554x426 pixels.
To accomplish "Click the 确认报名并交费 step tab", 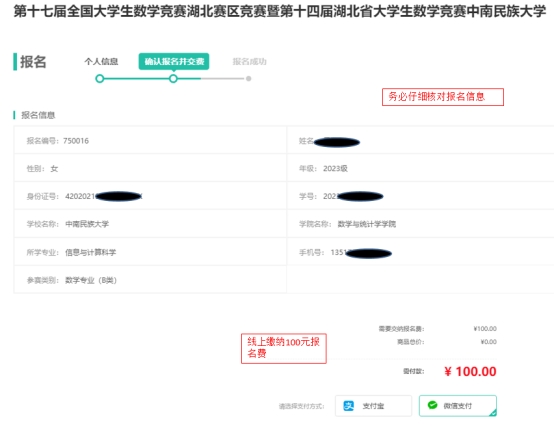I will click(x=174, y=61).
